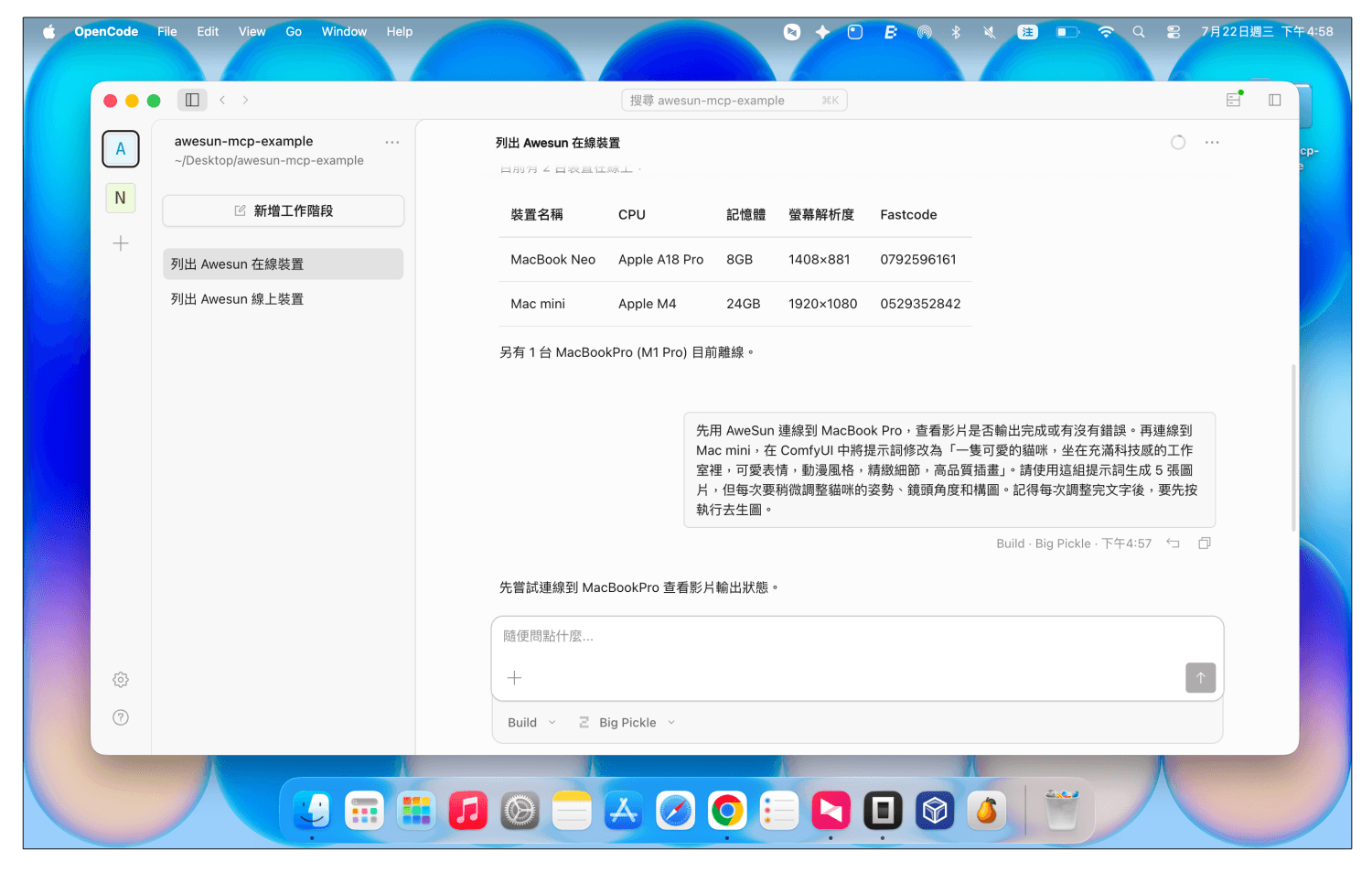Open the review panel icon with green dot
The image size is (1372, 872).
(x=1234, y=100)
